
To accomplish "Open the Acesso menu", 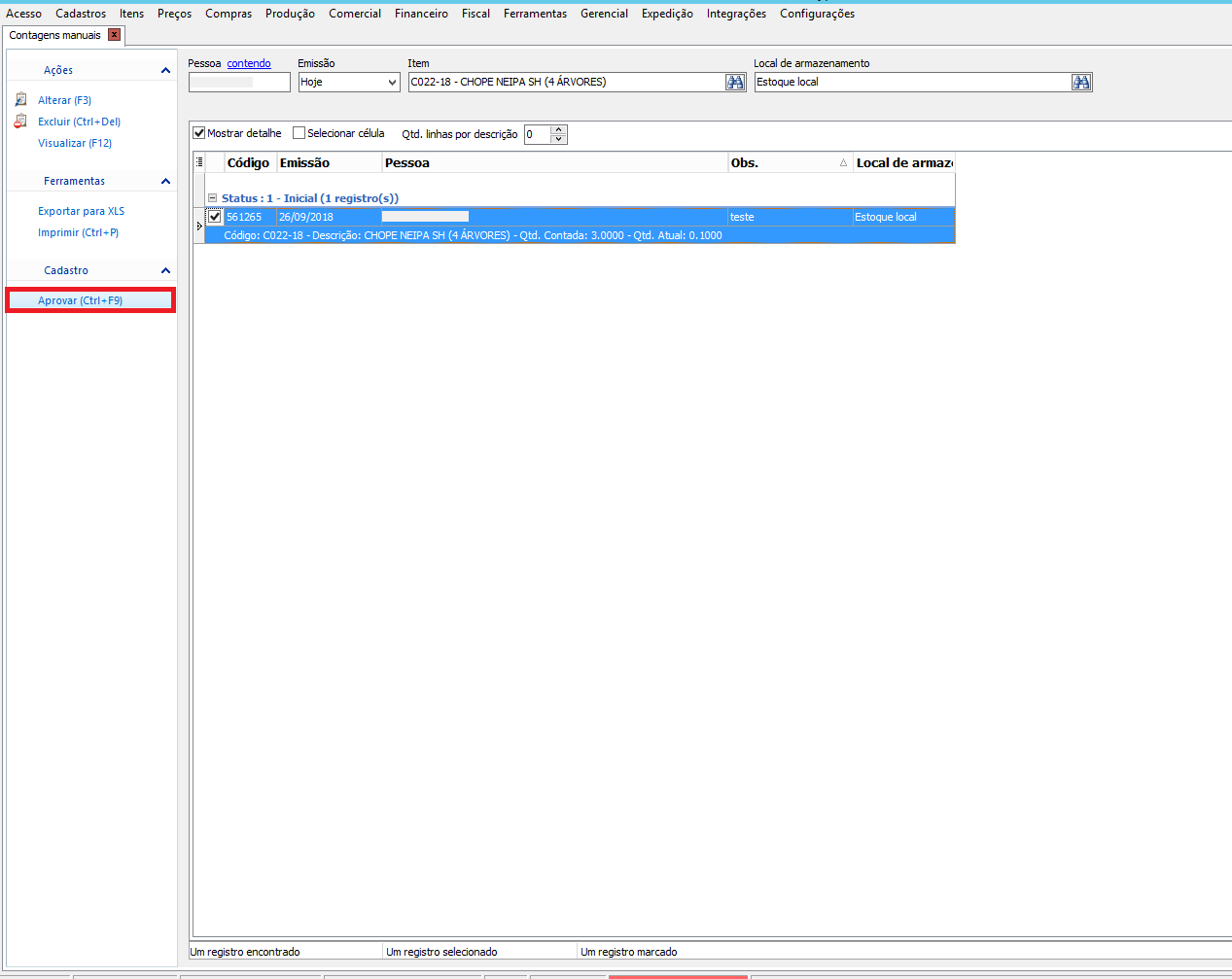I will point(24,14).
